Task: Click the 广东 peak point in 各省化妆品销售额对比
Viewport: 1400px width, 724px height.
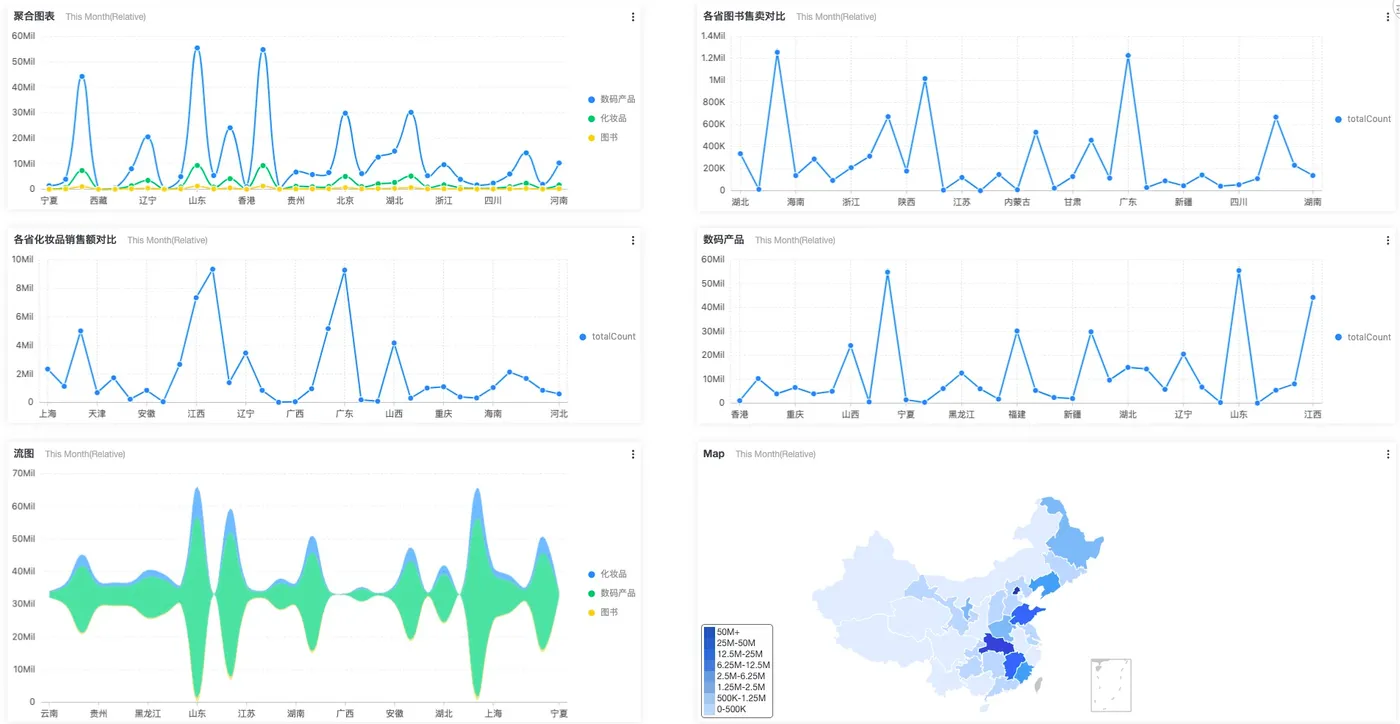Action: 345,270
